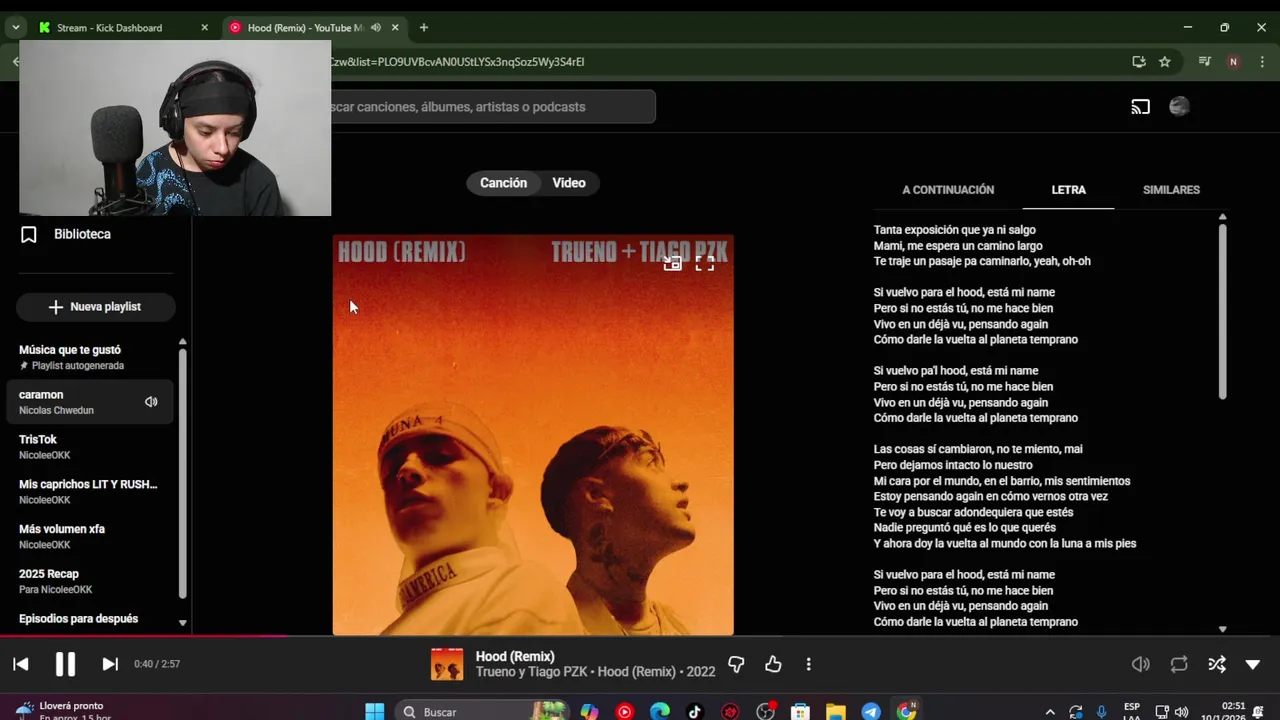The image size is (1280, 720).
Task: Click Trueno y Tiago PZK artist text
Action: click(531, 672)
